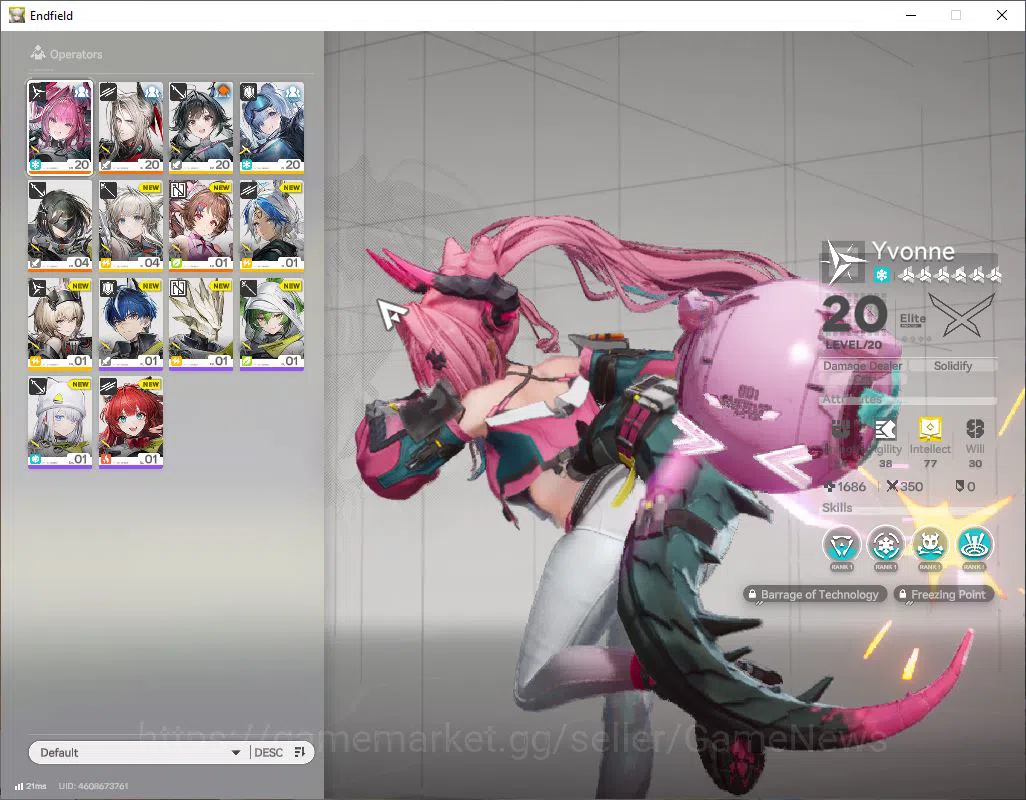Image resolution: width=1026 pixels, height=800 pixels.
Task: Select the blue-haired level 20 operator card
Action: point(272,128)
